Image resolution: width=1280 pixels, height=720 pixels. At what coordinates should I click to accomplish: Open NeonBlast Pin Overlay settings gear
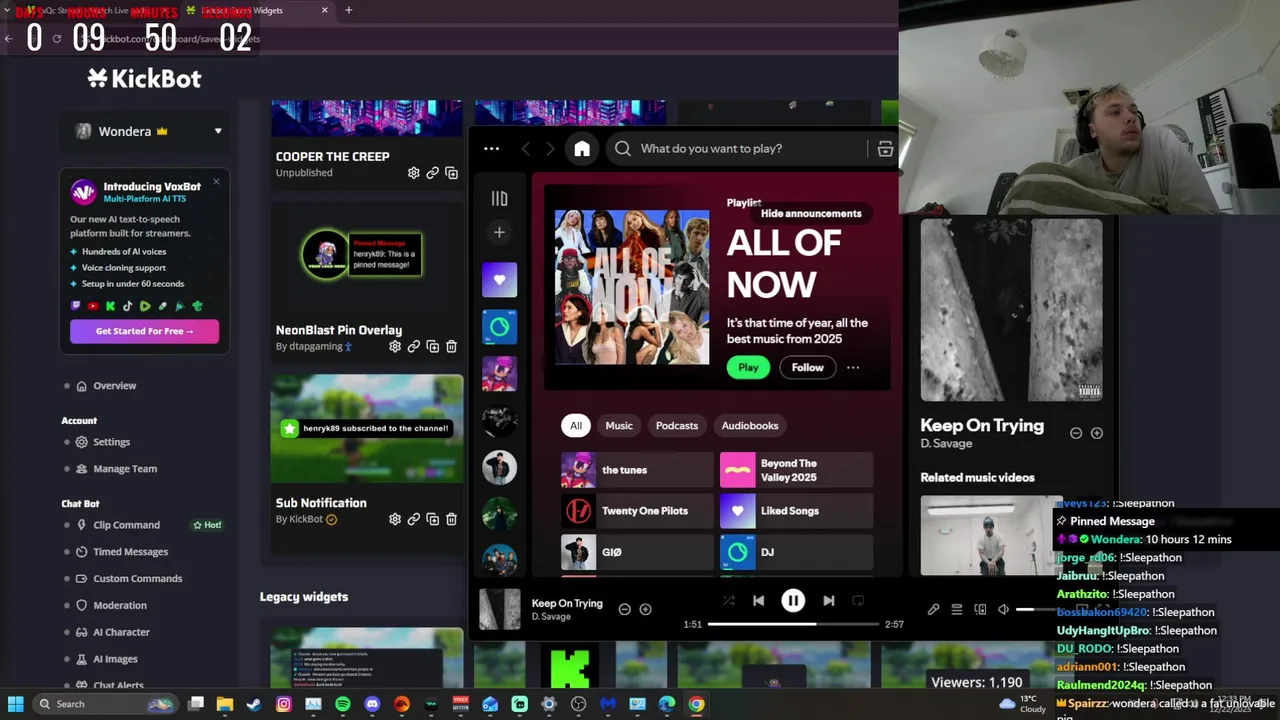coord(395,346)
